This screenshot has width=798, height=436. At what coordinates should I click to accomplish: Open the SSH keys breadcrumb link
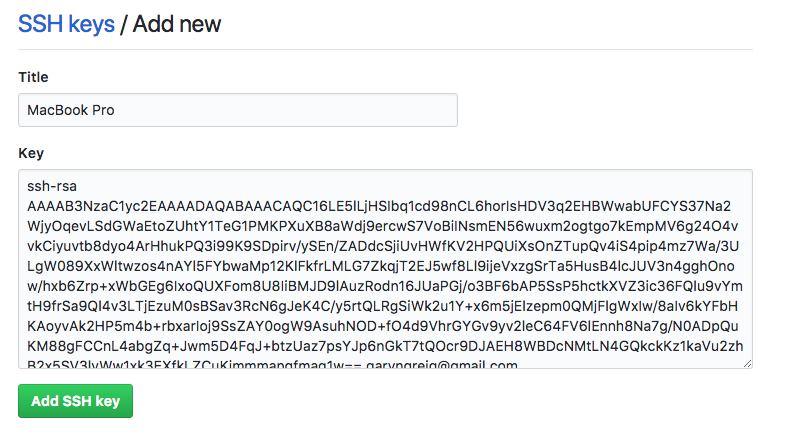click(66, 23)
